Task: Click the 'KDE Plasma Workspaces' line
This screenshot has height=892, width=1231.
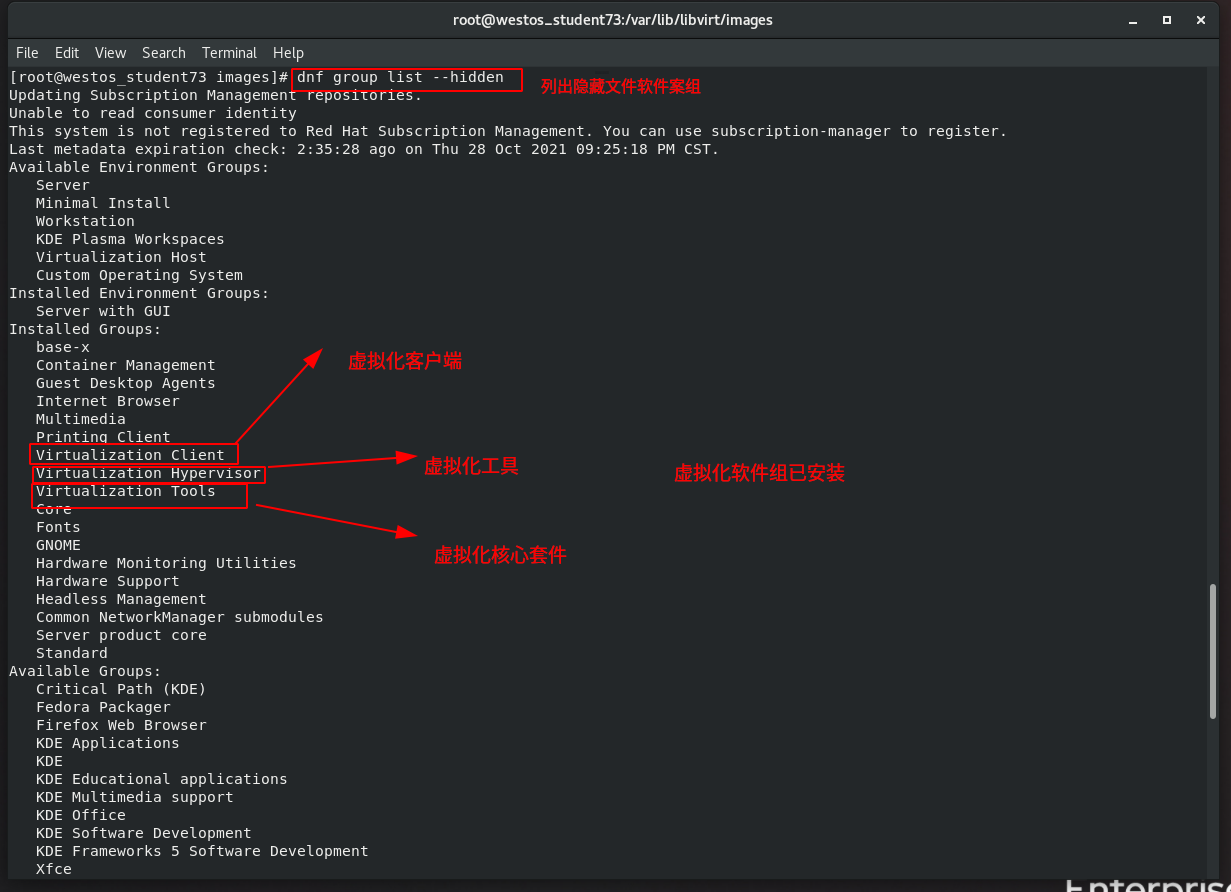Action: click(130, 239)
